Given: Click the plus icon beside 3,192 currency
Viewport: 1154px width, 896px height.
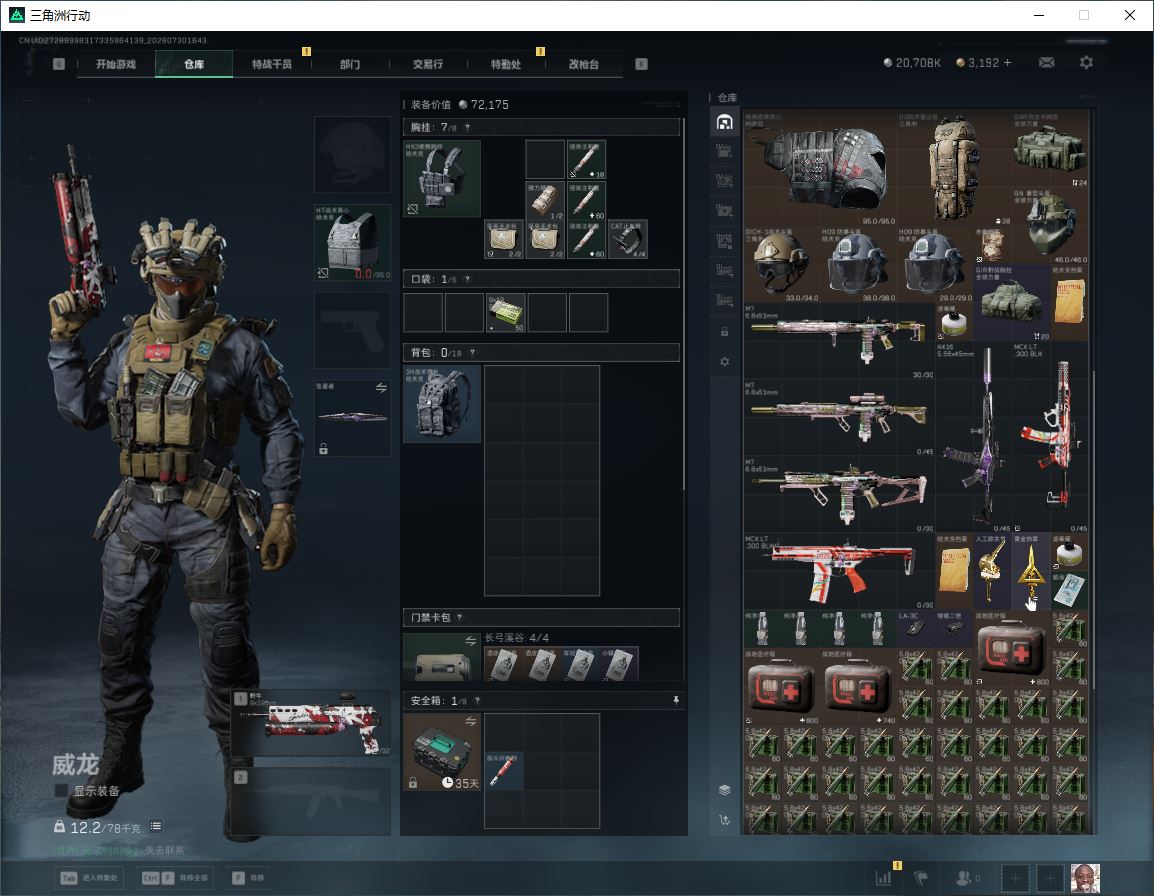Looking at the screenshot, I should (1008, 63).
